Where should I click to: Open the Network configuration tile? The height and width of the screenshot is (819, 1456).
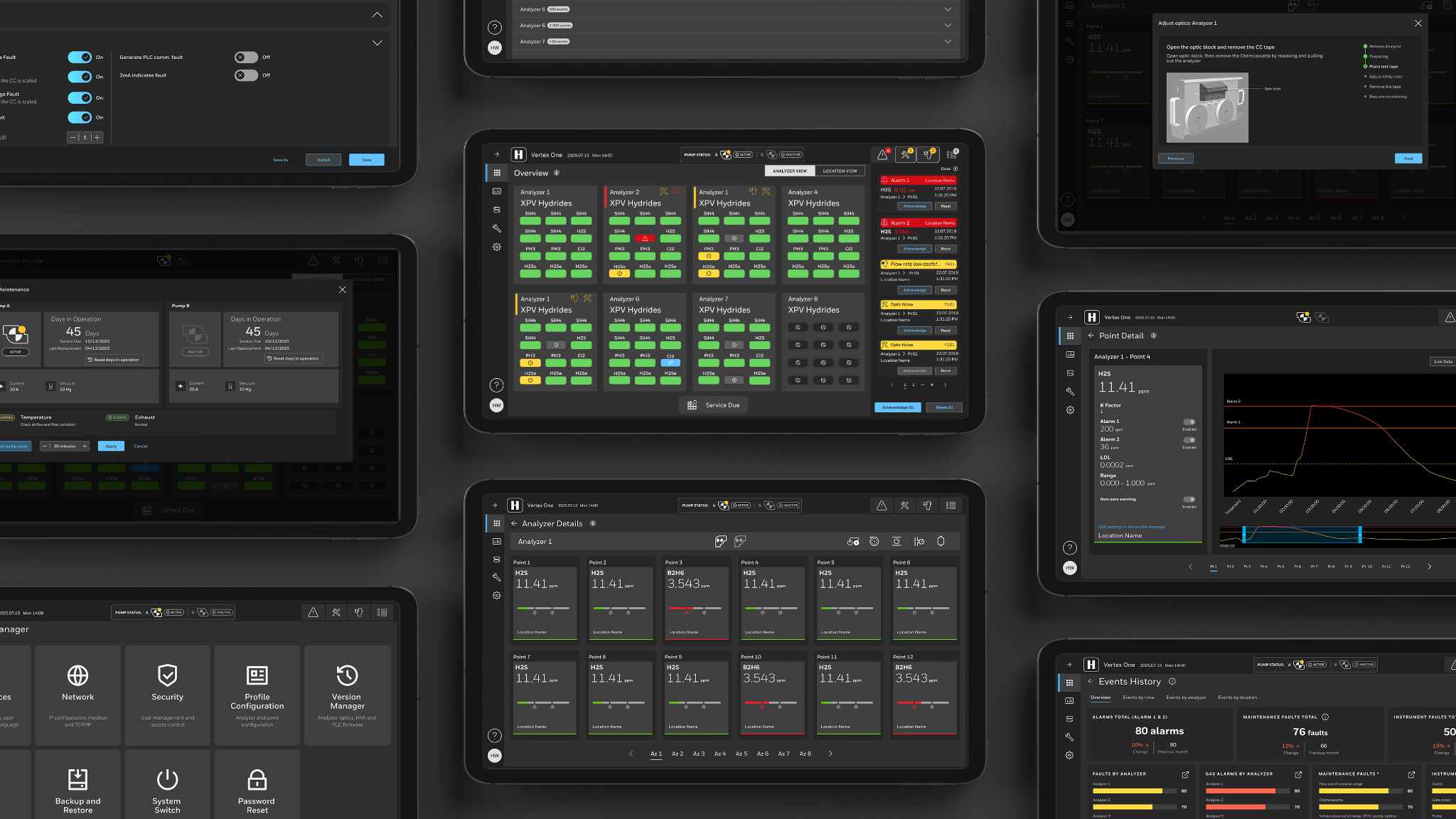[77, 695]
